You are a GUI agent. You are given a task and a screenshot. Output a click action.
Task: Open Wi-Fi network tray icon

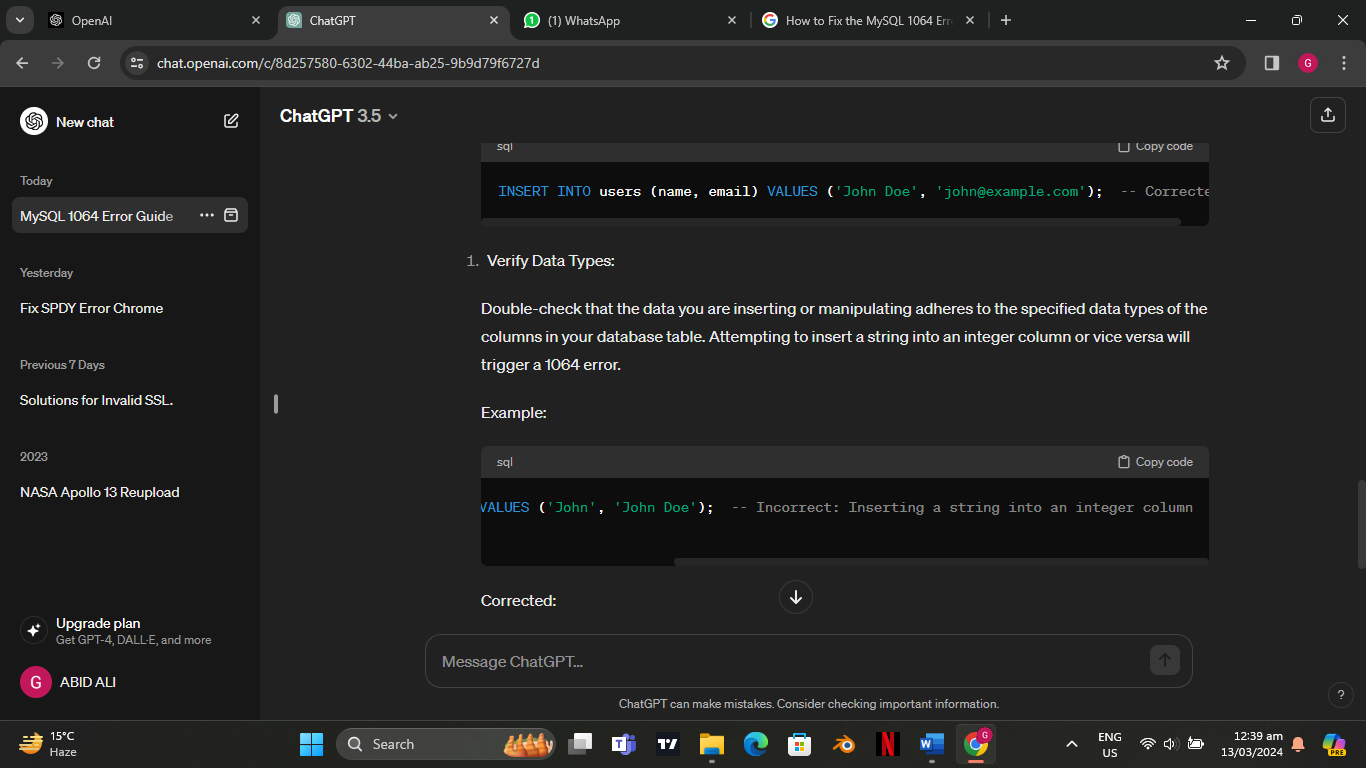click(1147, 744)
